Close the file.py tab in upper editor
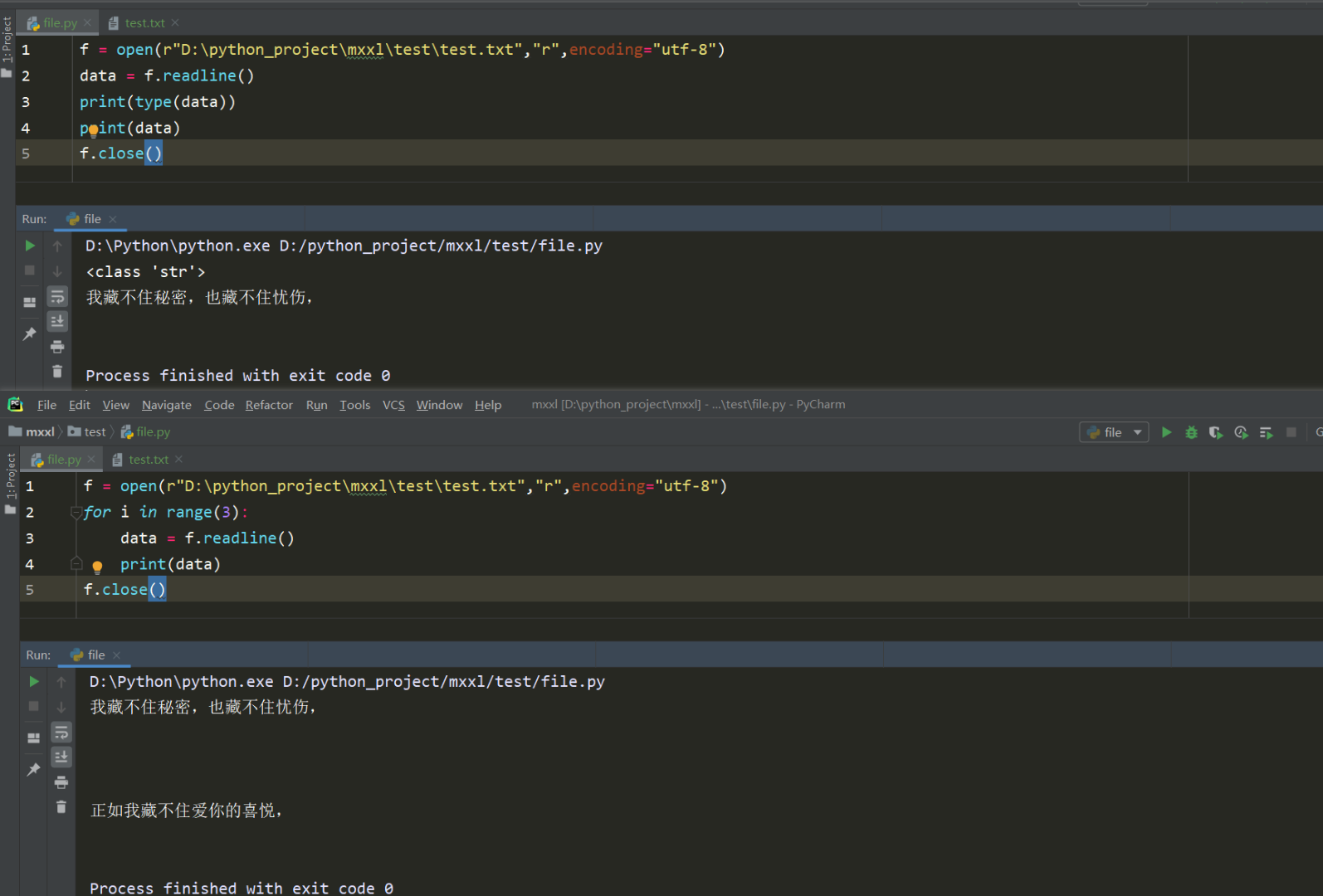1323x896 pixels. pos(87,23)
